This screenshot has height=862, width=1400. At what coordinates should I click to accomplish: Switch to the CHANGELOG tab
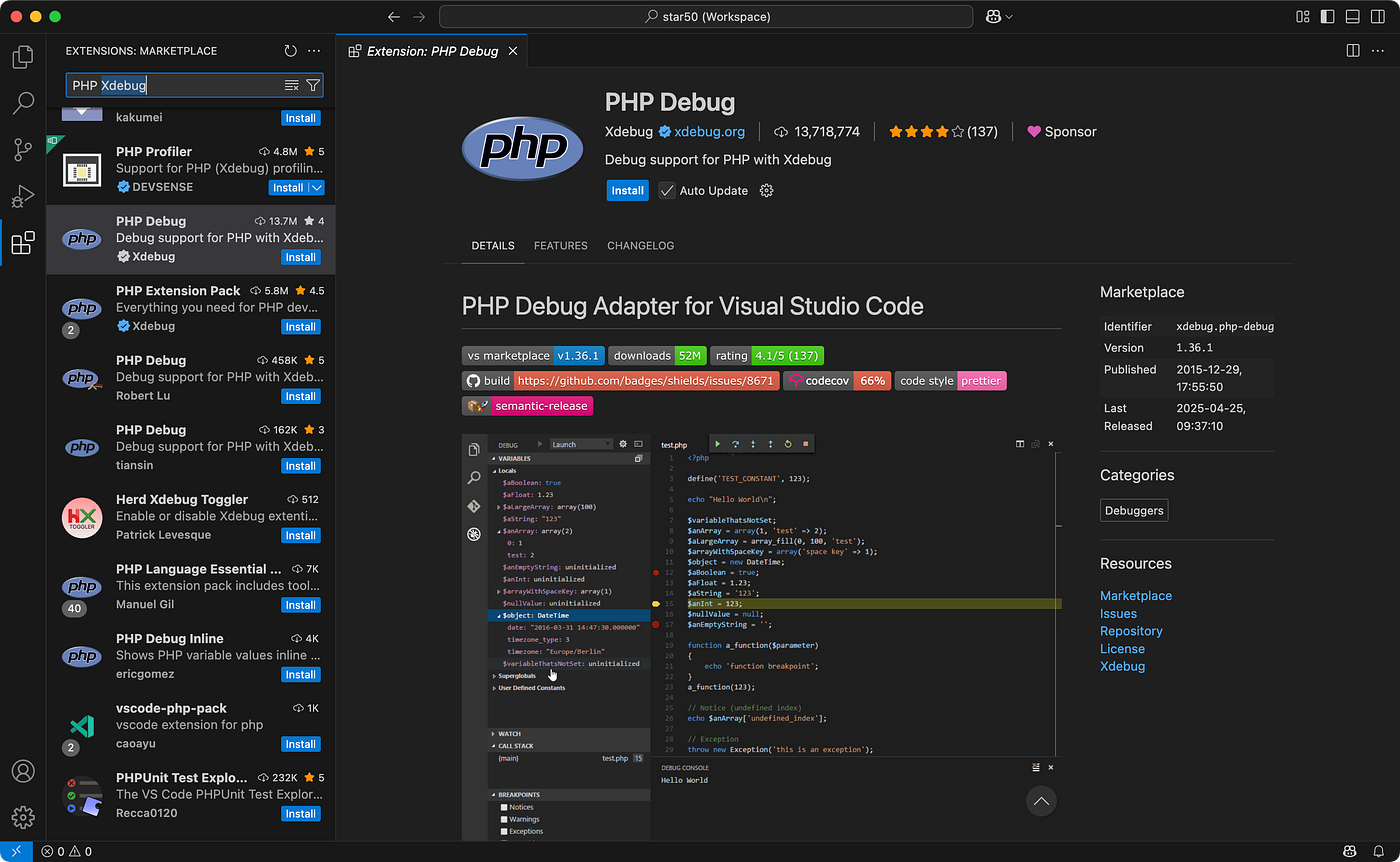pyautogui.click(x=641, y=246)
